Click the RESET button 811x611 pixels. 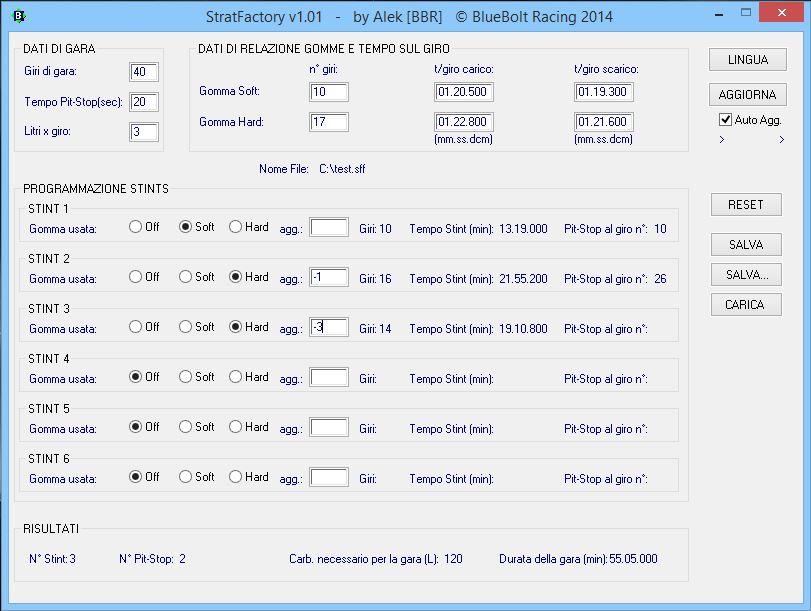click(x=746, y=205)
